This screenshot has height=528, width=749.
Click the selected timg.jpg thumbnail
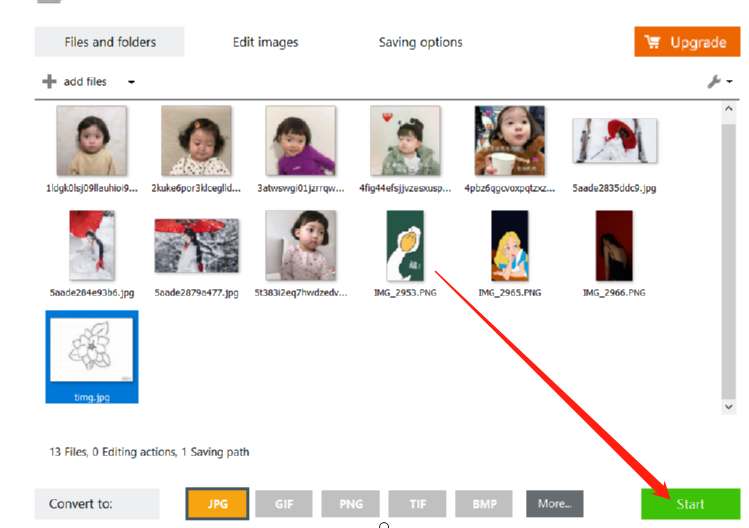92,357
